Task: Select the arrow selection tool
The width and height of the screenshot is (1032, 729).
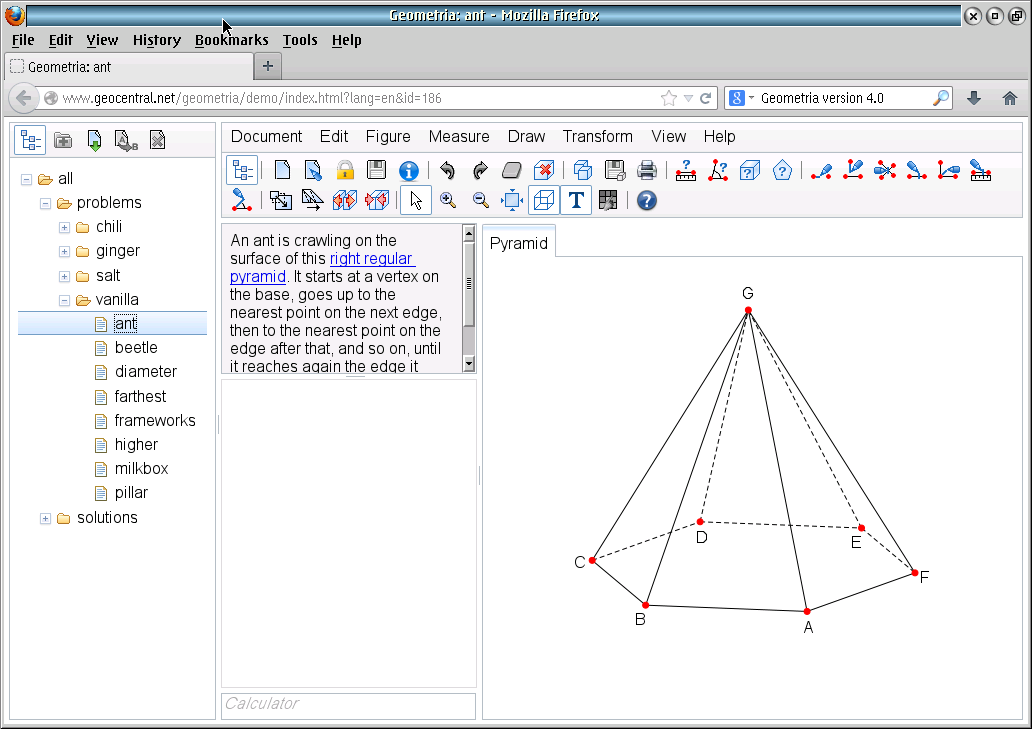Action: click(x=415, y=200)
